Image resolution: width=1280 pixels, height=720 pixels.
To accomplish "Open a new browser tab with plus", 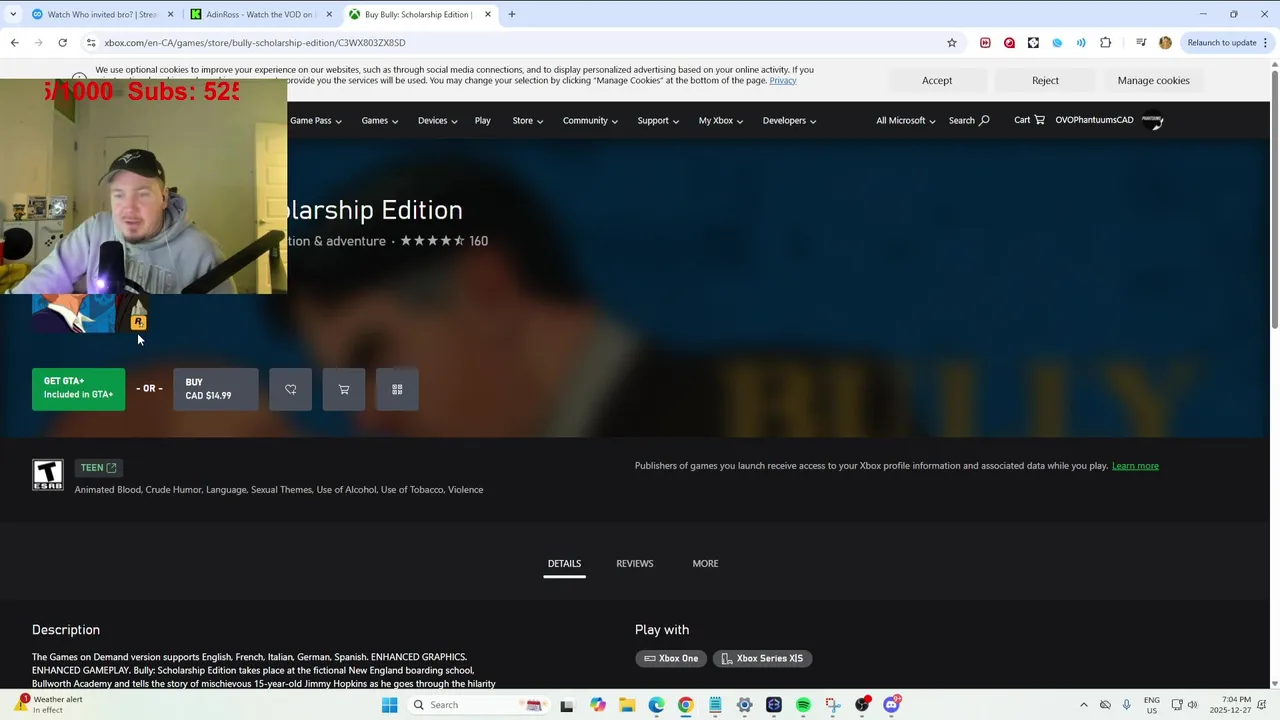I will pos(512,14).
